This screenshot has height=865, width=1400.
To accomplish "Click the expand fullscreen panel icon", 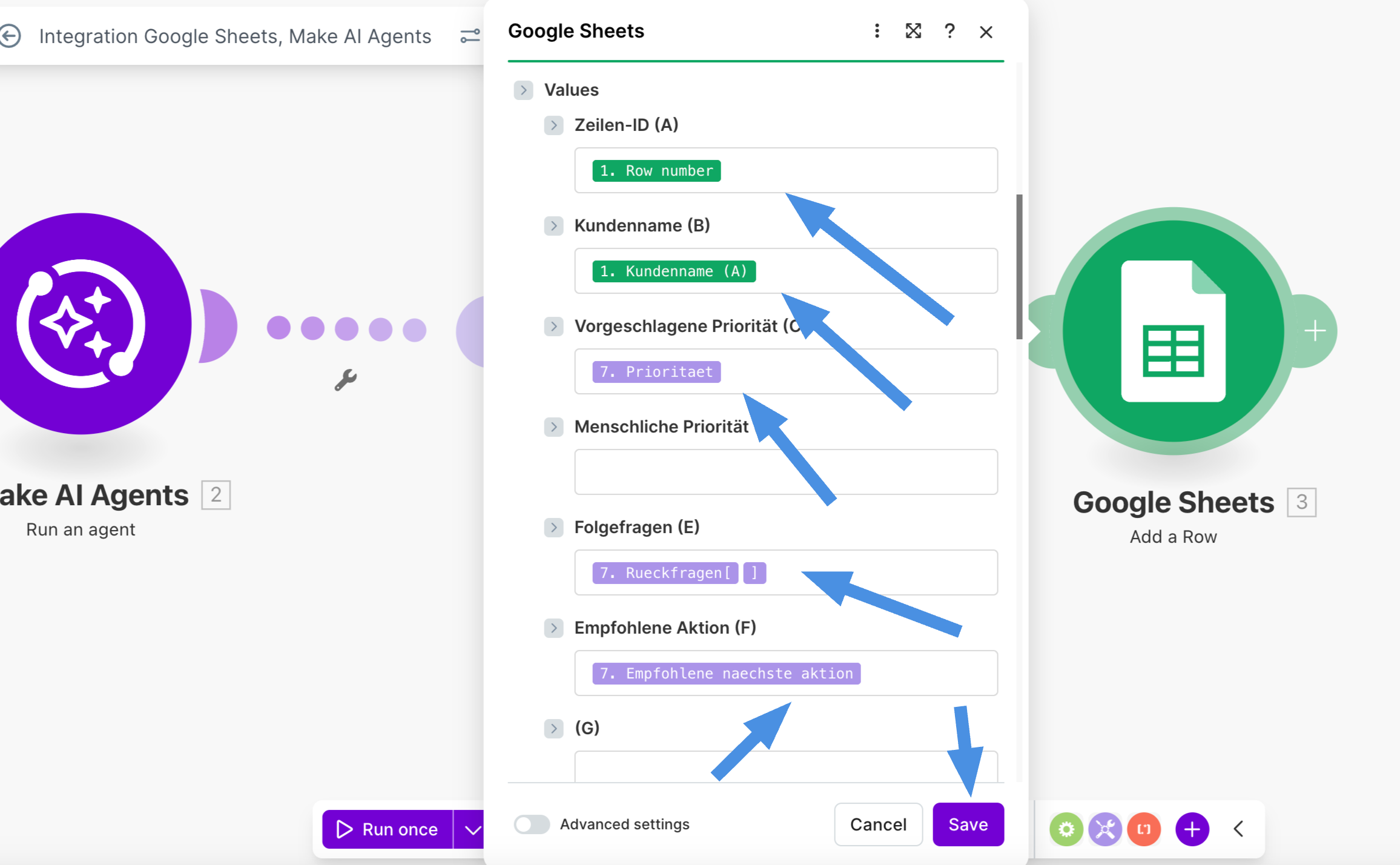I will point(913,31).
